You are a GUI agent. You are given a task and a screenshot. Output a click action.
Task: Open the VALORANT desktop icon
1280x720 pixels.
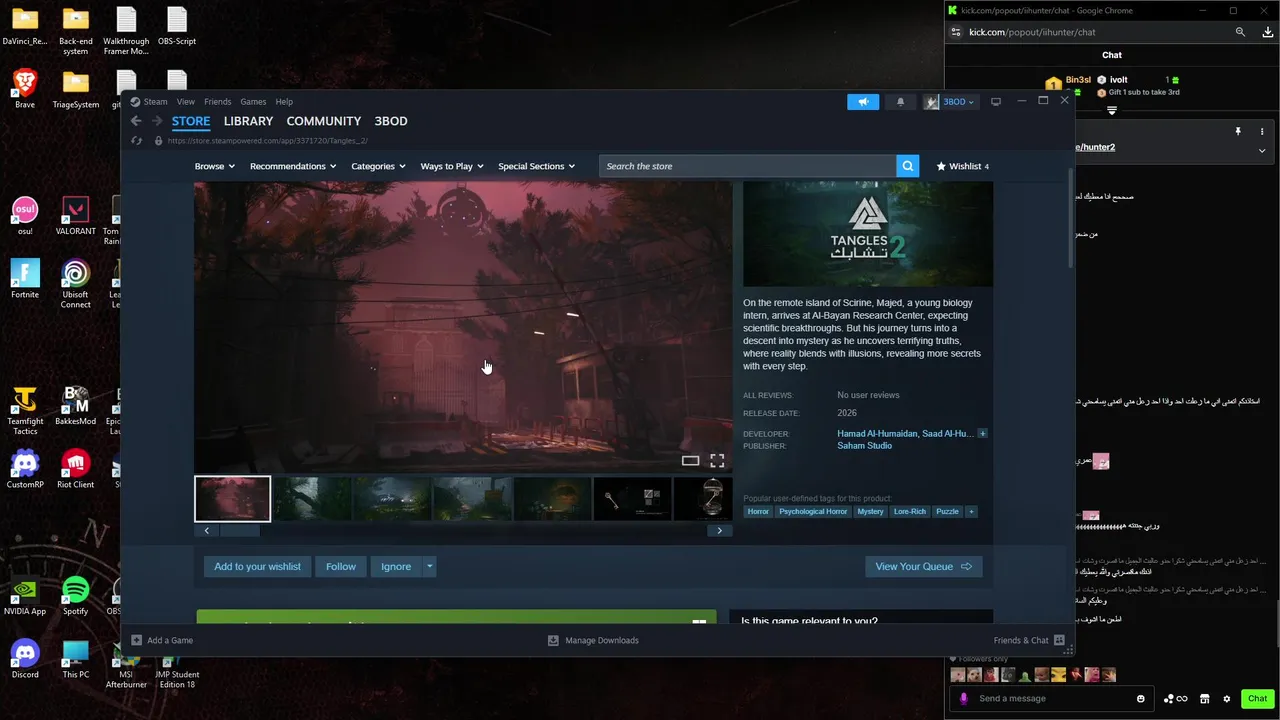[x=75, y=217]
